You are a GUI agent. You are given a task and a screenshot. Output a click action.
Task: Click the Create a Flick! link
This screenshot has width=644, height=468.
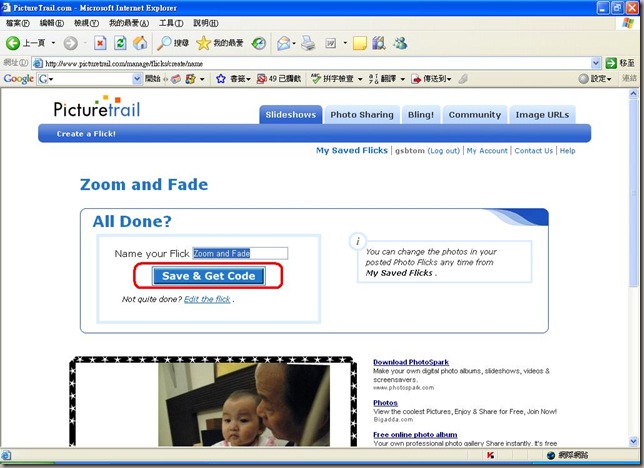click(86, 134)
